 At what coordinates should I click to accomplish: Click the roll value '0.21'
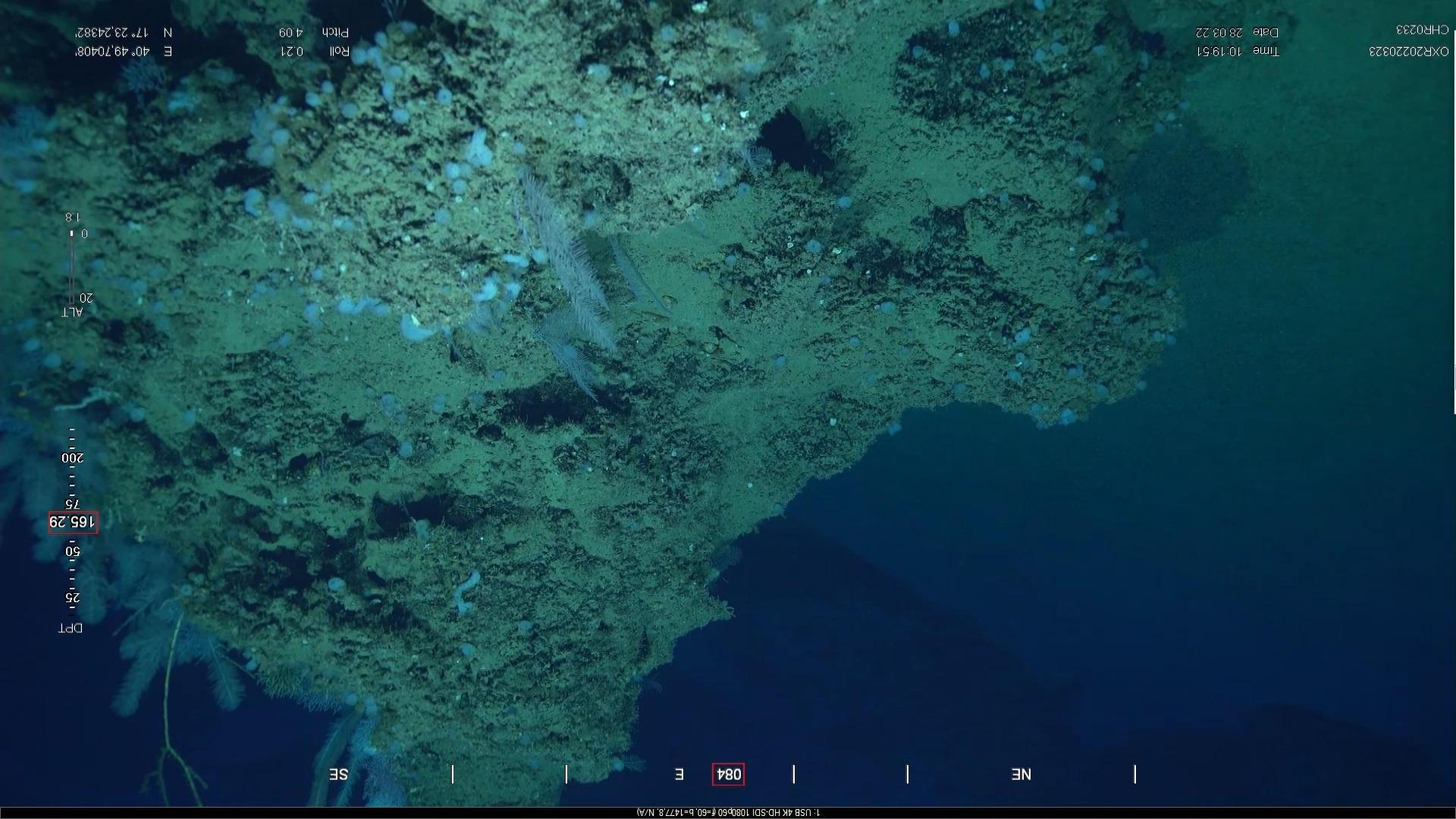[292, 52]
